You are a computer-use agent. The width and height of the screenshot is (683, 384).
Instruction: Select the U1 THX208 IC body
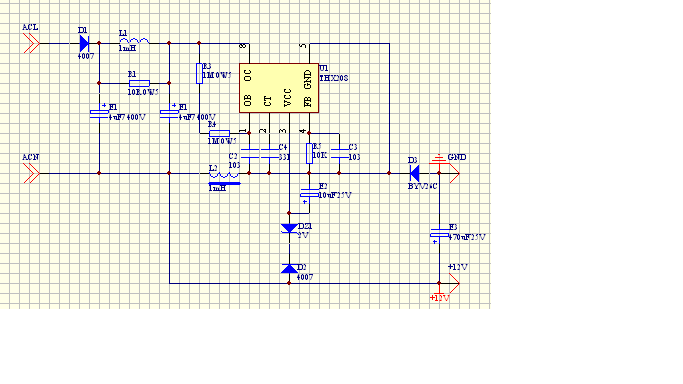point(279,88)
